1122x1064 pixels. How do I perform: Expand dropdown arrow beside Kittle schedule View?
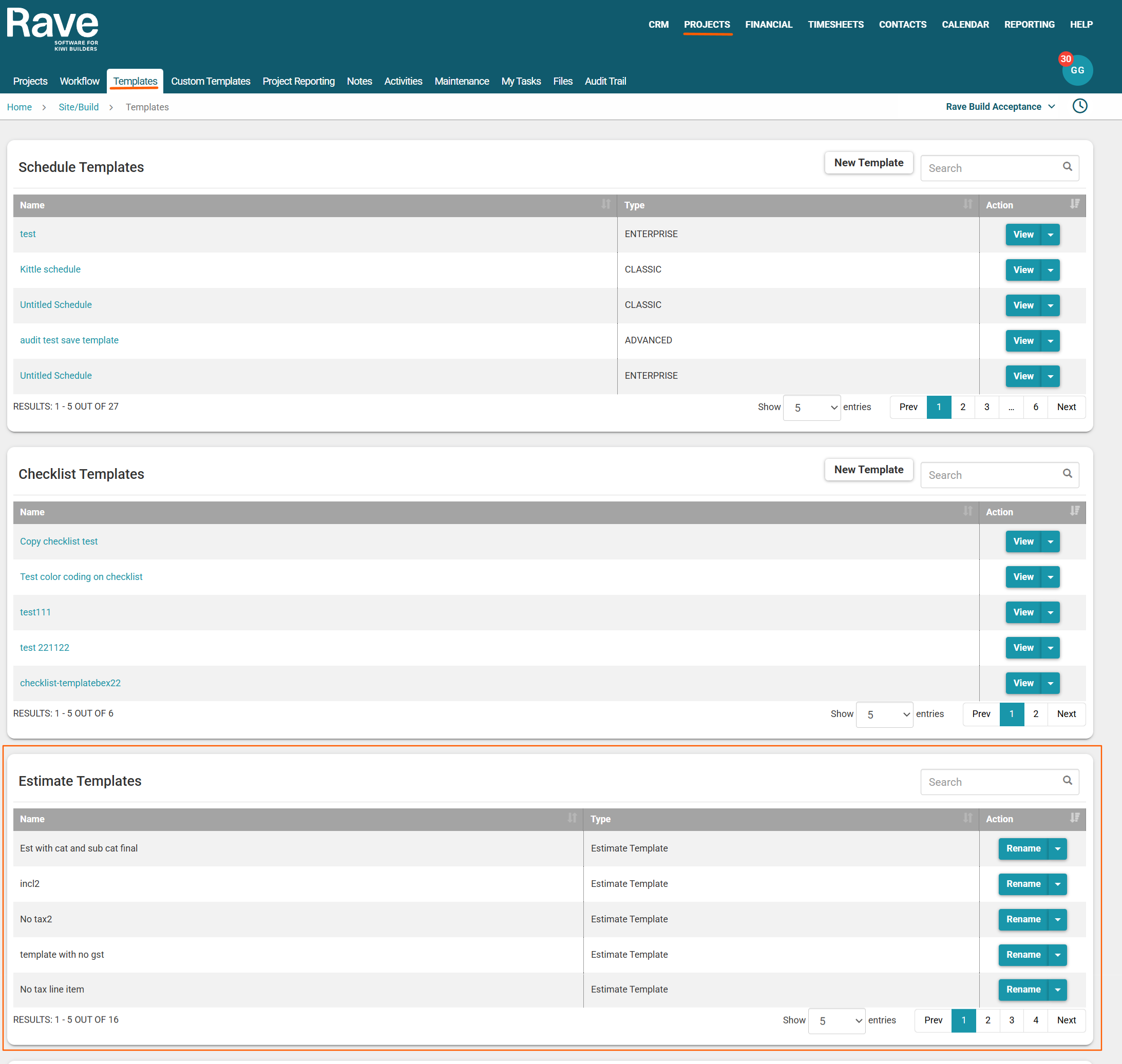(x=1051, y=270)
